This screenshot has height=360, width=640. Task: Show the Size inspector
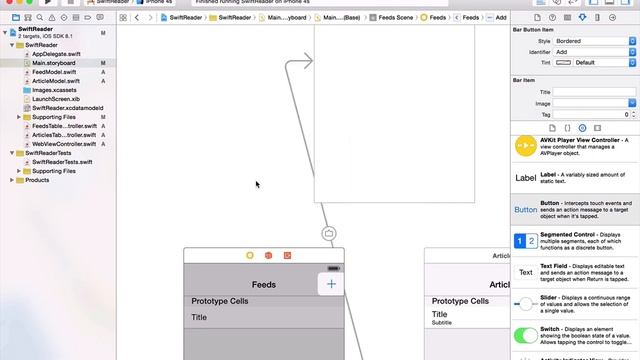[597, 18]
